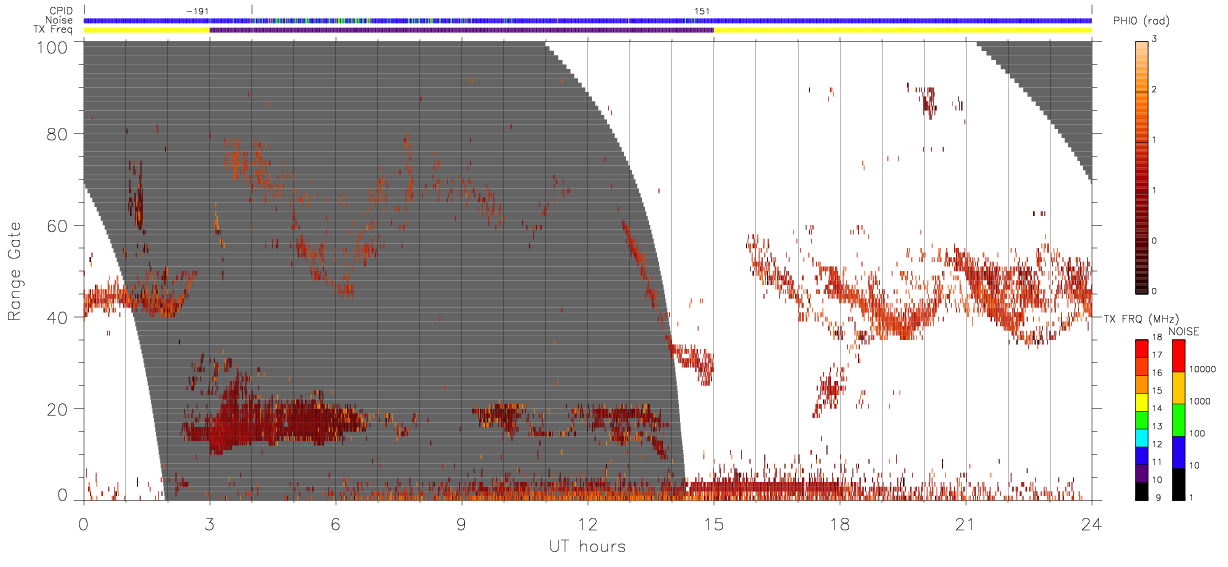Click the 1000 label in NOISE legend
This screenshot has height=567, width=1228.
(x=1200, y=400)
